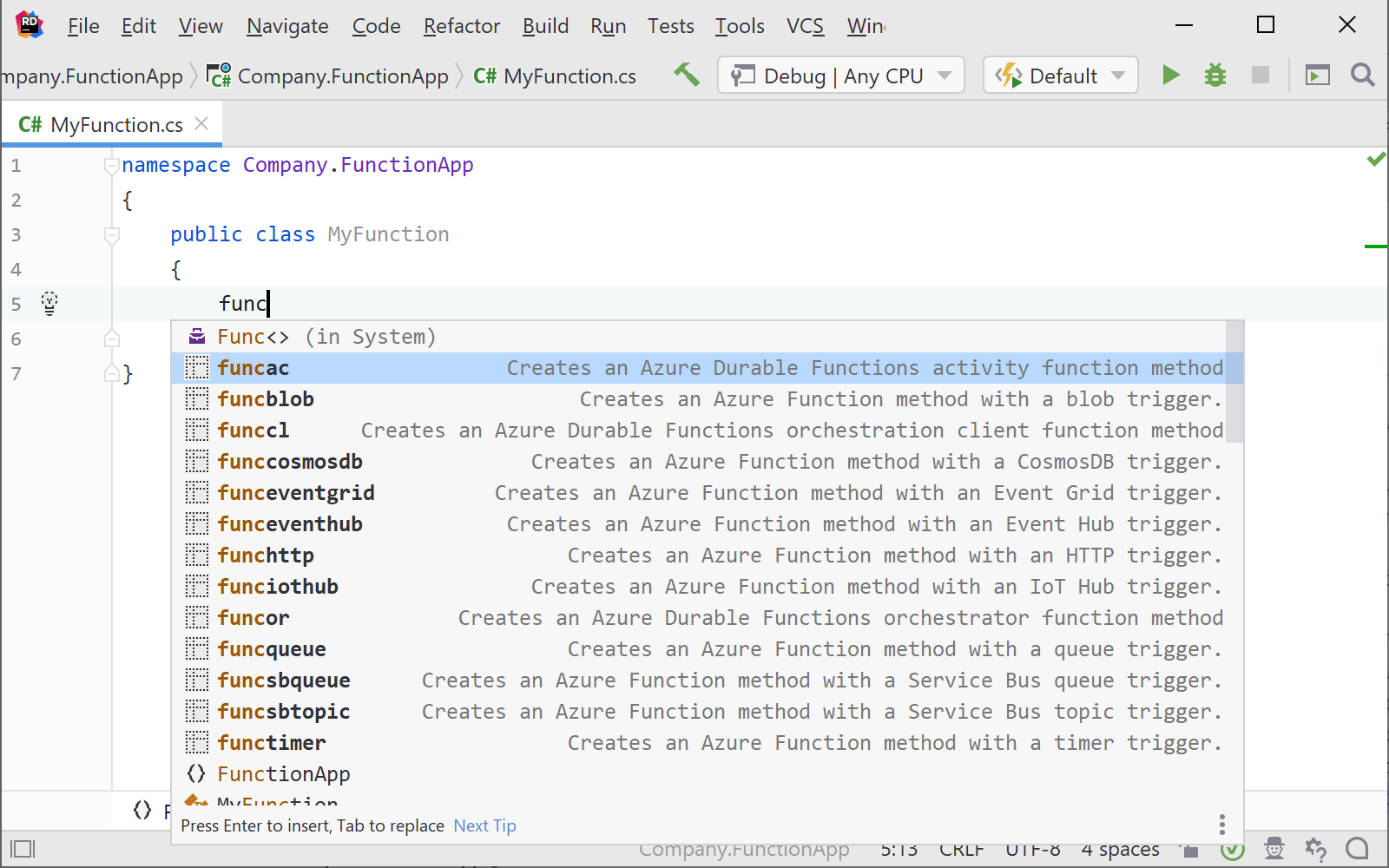Open the View menu
The width and height of the screenshot is (1389, 868).
[x=201, y=26]
